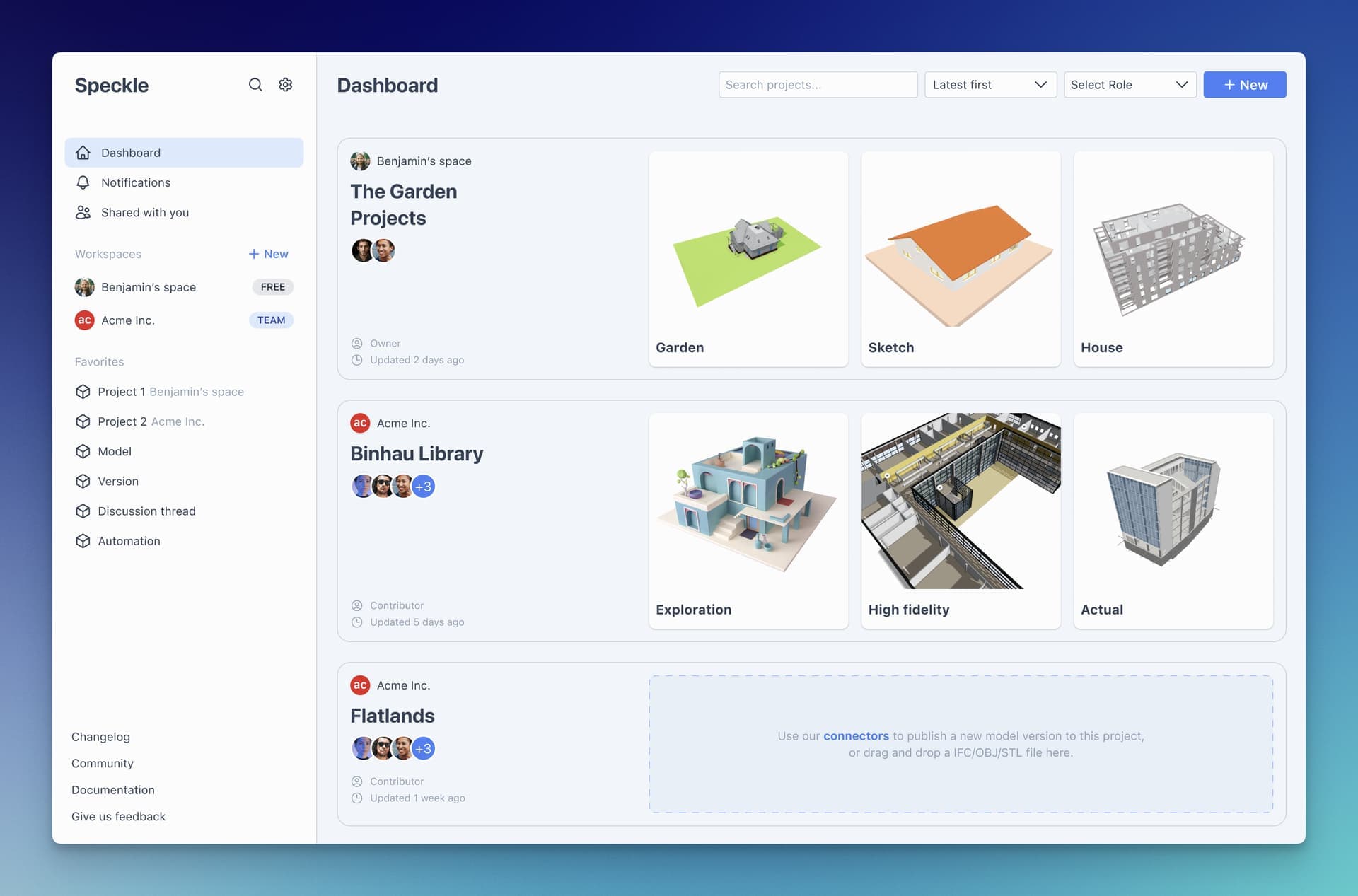
Task: Open the Sketch model thumbnail
Action: [x=961, y=255]
